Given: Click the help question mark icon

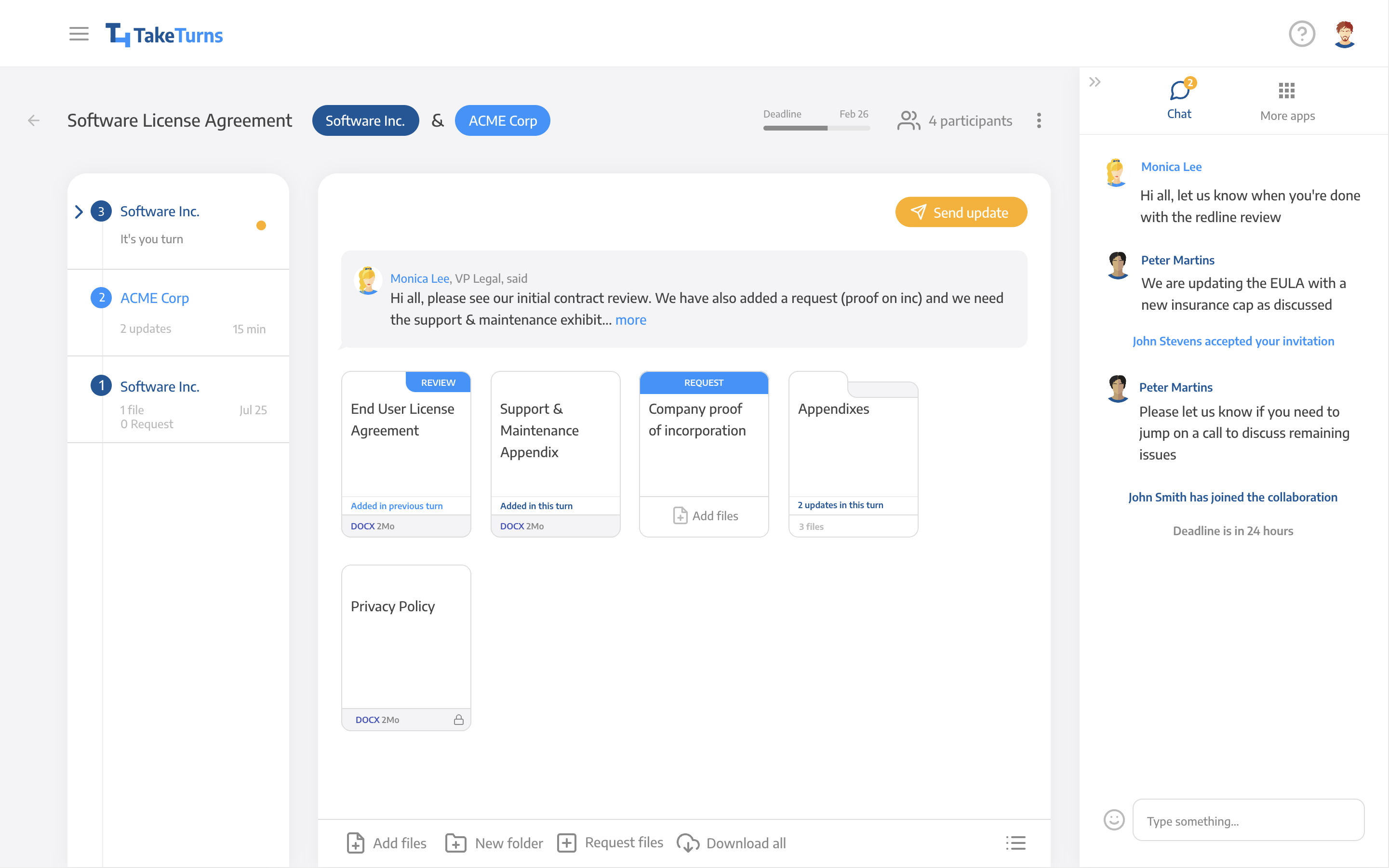Looking at the screenshot, I should (1301, 35).
